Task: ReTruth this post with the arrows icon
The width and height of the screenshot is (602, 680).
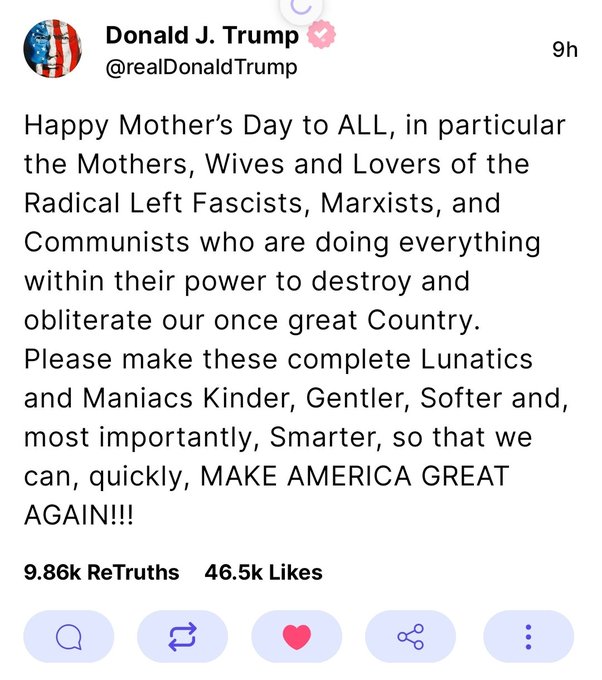Action: (x=183, y=636)
